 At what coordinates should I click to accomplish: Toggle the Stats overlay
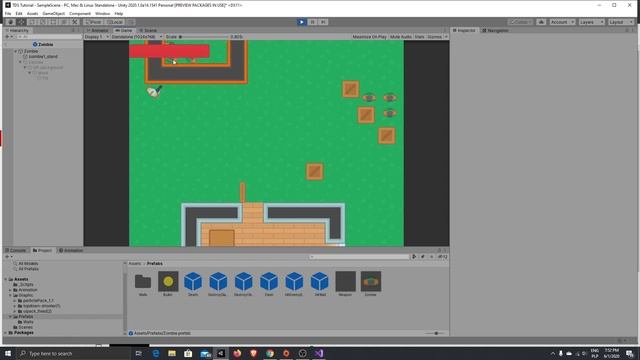tap(420, 37)
